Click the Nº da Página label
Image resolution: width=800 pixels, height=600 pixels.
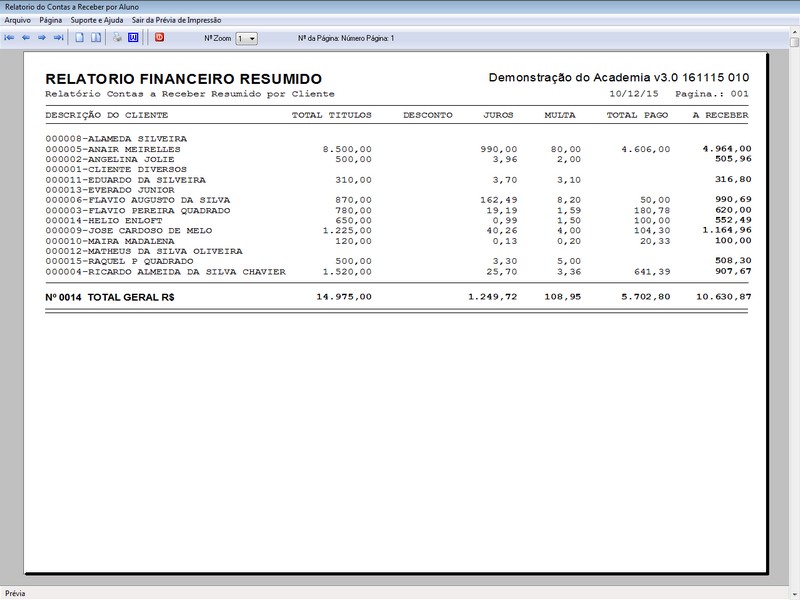346,38
